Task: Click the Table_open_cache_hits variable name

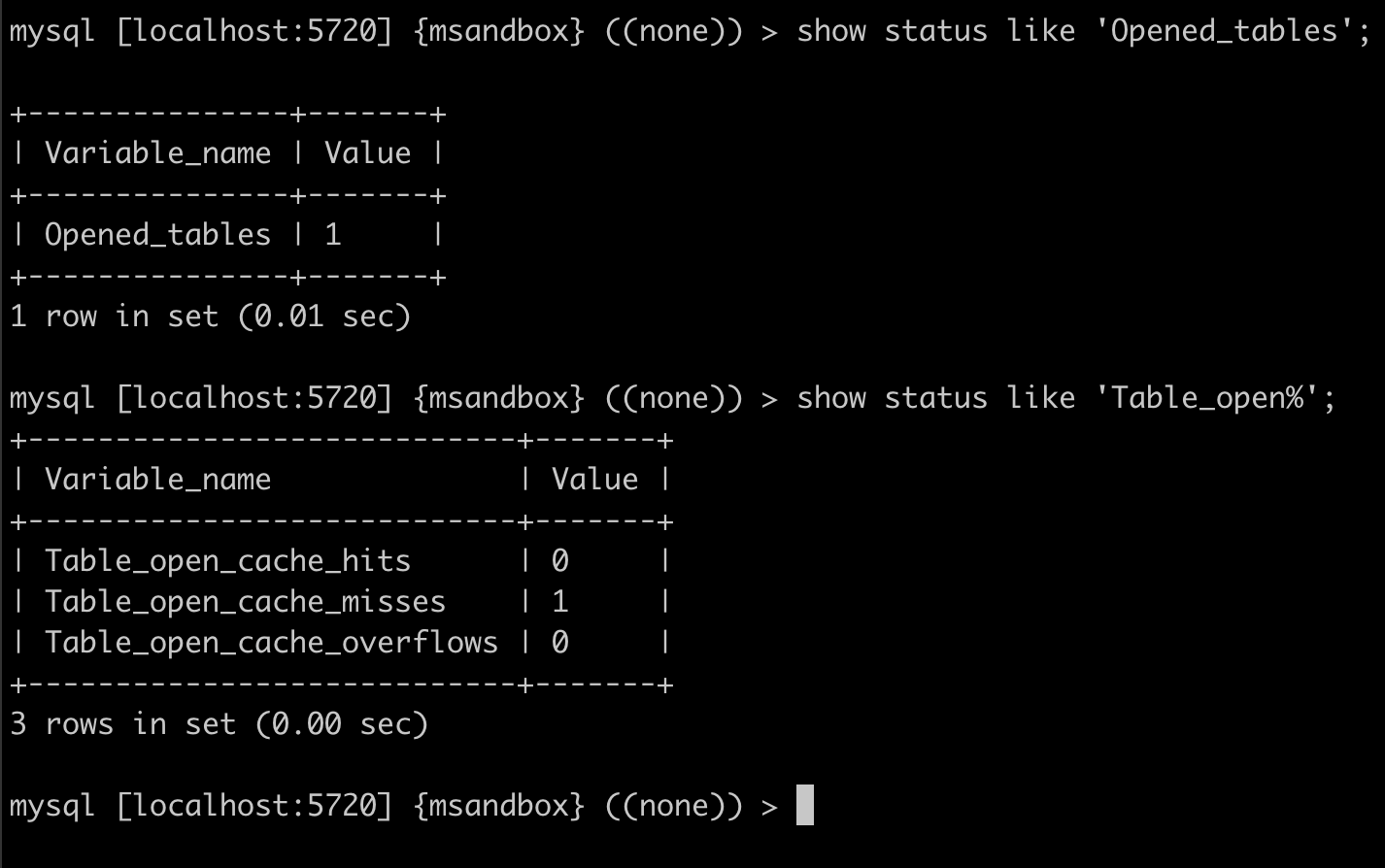Action: pyautogui.click(x=227, y=561)
